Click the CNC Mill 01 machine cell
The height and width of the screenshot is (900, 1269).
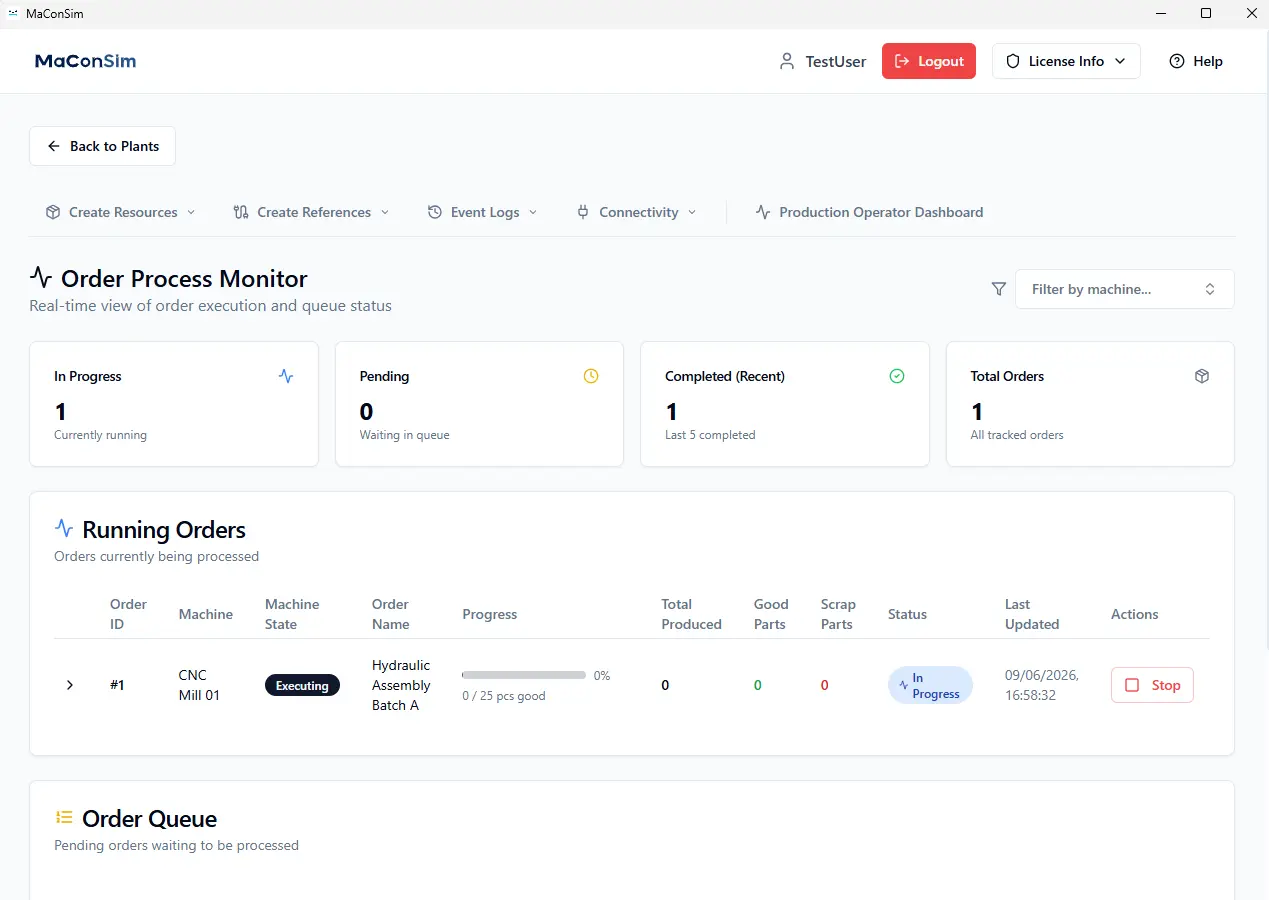coord(199,685)
